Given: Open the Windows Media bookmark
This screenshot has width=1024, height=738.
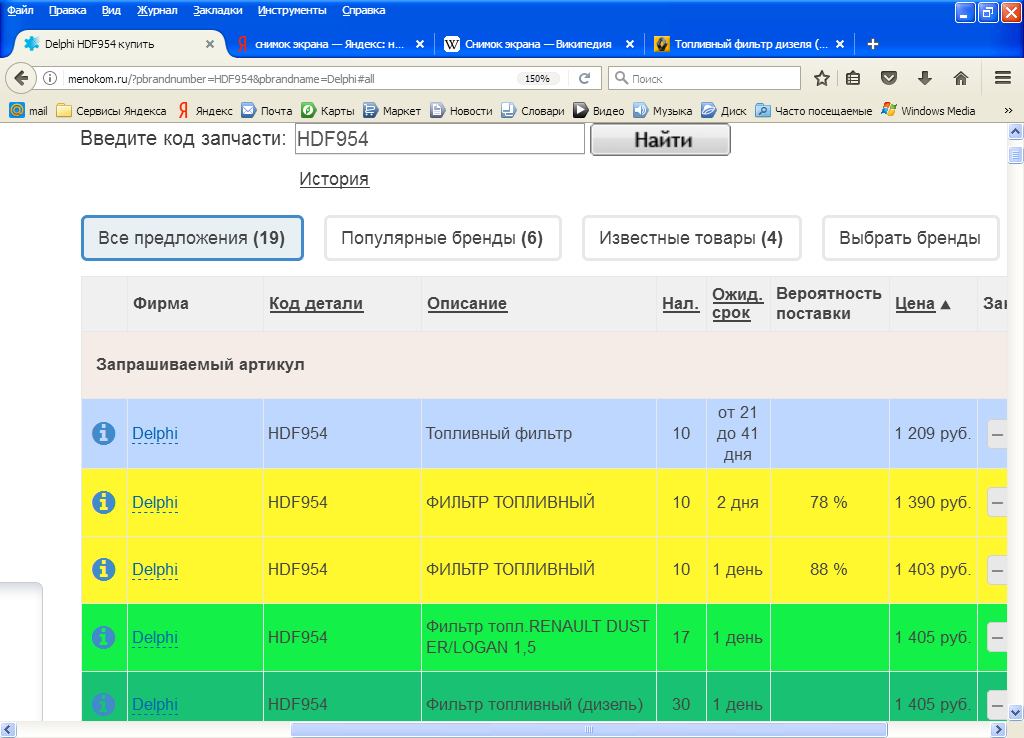Looking at the screenshot, I should (927, 110).
